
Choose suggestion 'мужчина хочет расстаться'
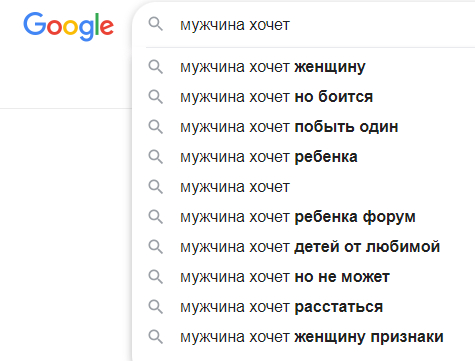tap(304, 307)
